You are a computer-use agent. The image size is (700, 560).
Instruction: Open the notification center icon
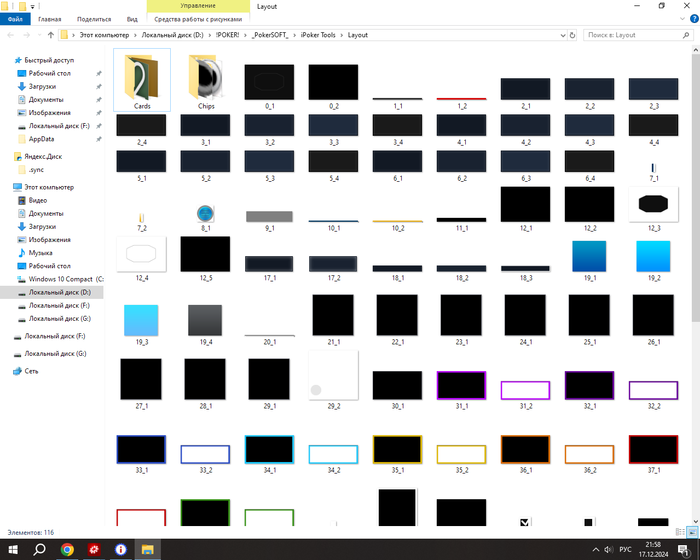[683, 549]
